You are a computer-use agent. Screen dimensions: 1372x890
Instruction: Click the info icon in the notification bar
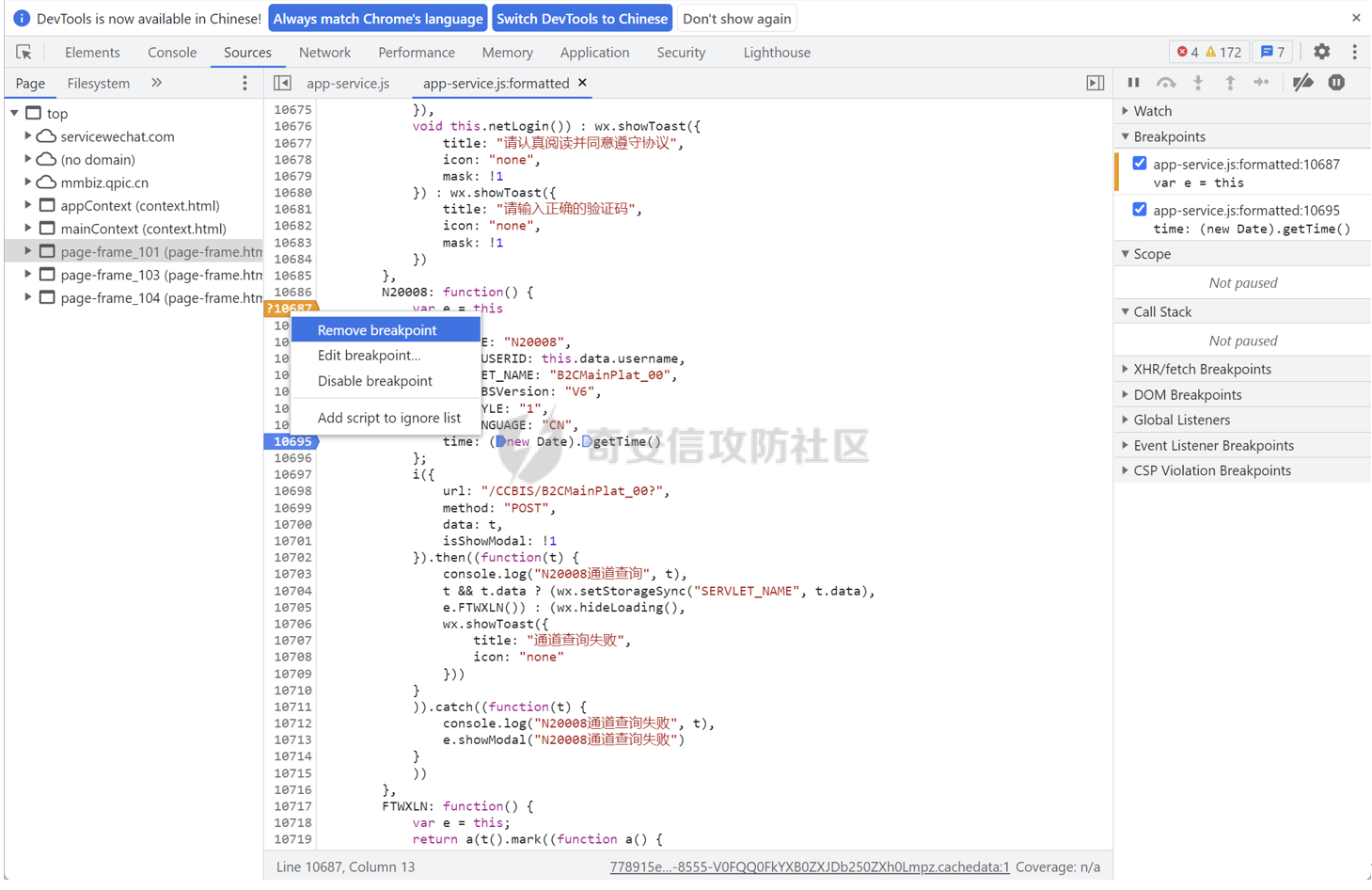21,18
